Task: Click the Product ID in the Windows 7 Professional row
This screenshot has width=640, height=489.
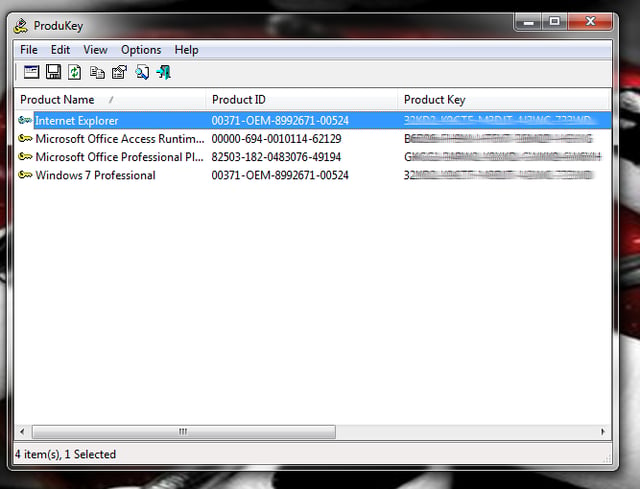Action: click(280, 175)
